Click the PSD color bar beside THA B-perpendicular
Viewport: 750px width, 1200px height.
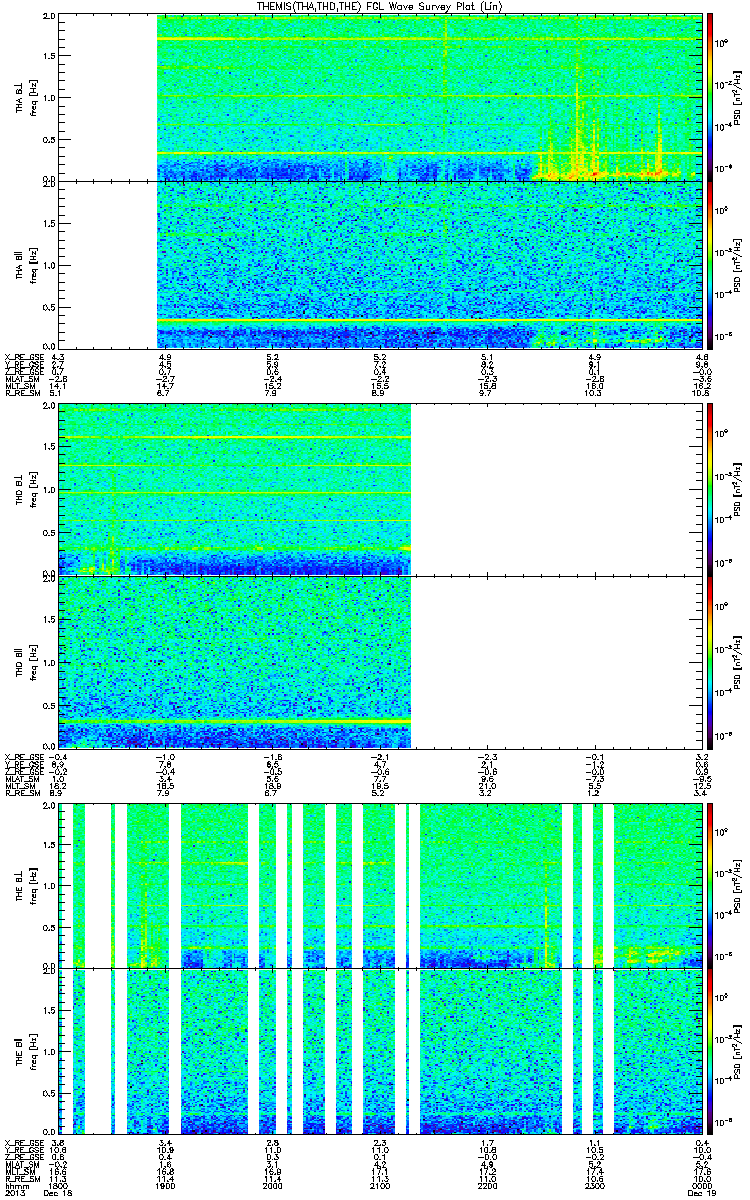coord(710,97)
